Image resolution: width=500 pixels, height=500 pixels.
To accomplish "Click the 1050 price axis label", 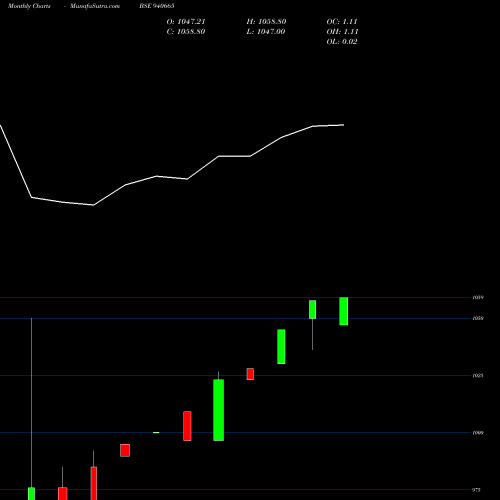I will pyautogui.click(x=478, y=318).
